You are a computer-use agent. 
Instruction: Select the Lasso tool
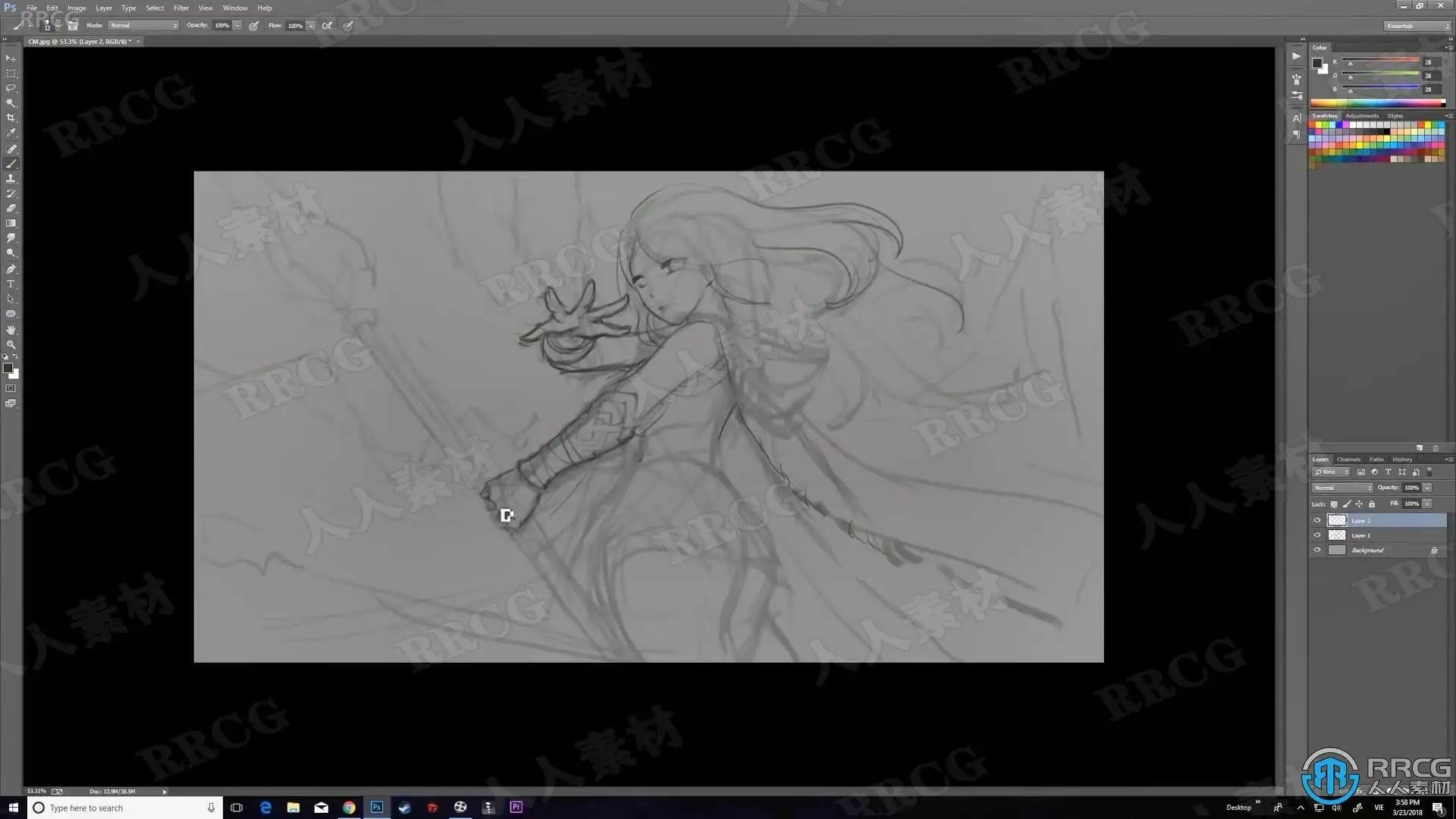pos(11,88)
